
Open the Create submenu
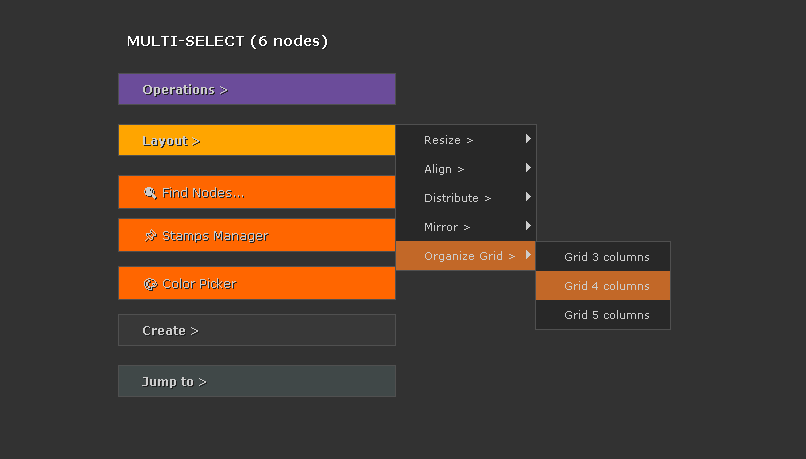tap(257, 330)
